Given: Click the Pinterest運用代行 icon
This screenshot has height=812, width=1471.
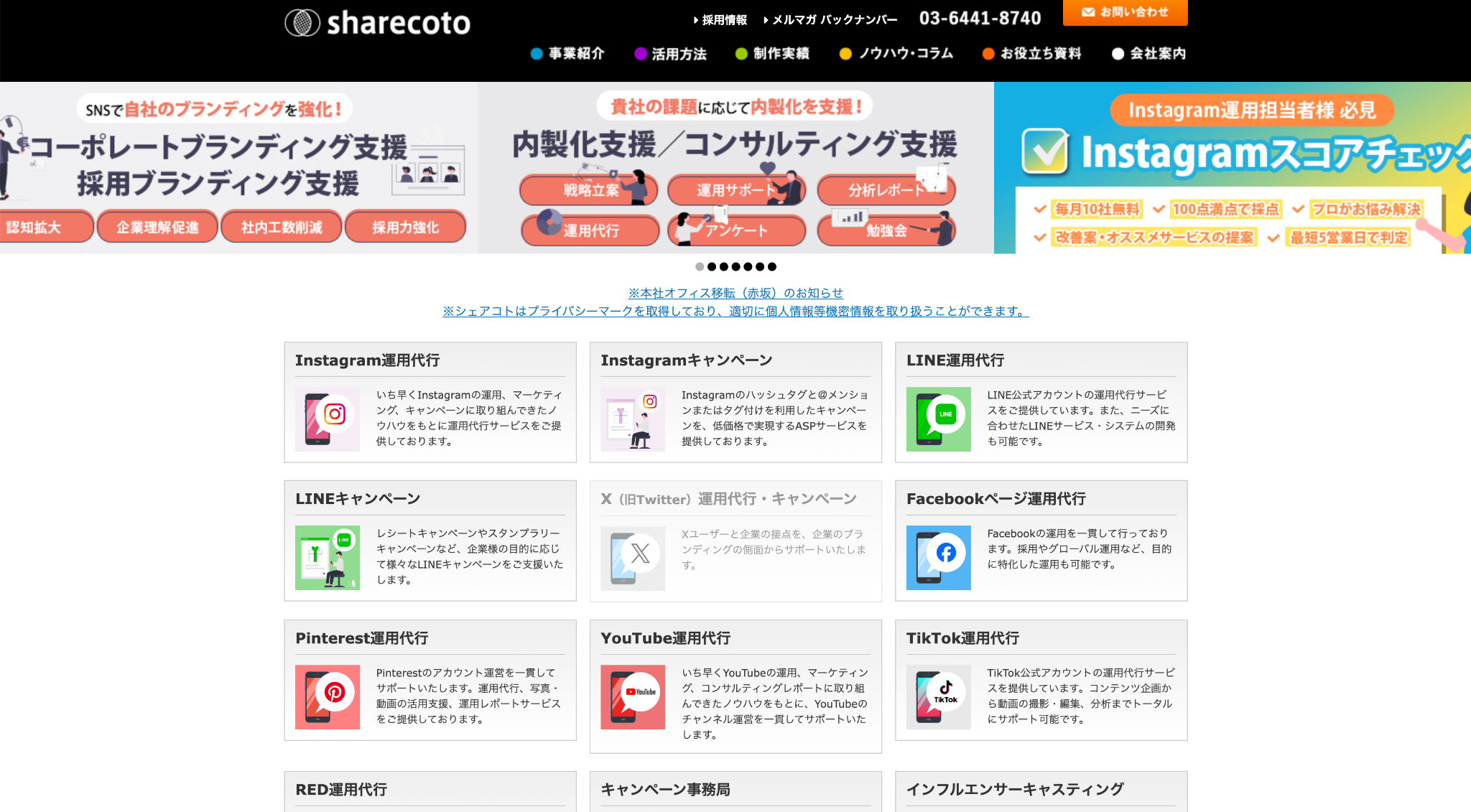Looking at the screenshot, I should tap(328, 697).
